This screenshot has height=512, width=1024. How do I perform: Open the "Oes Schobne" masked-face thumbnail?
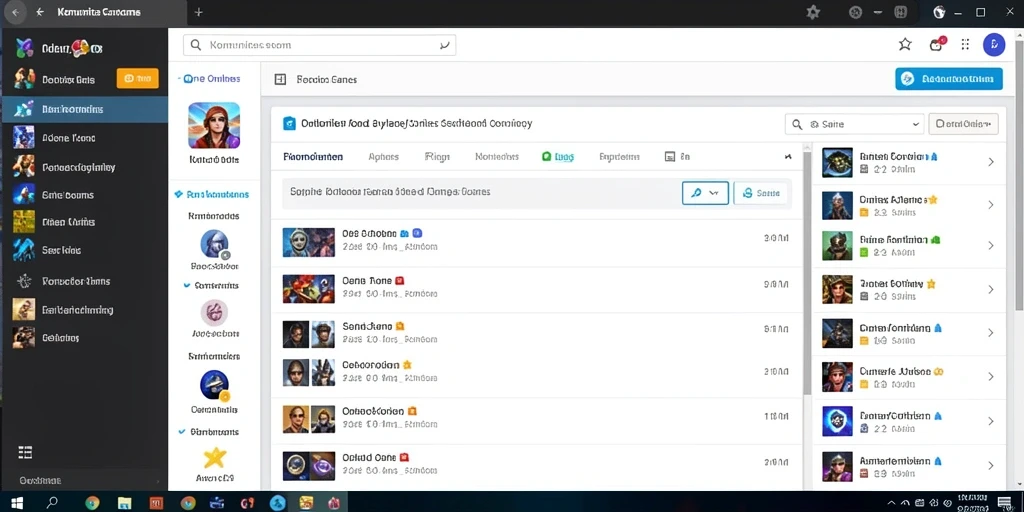(x=309, y=242)
